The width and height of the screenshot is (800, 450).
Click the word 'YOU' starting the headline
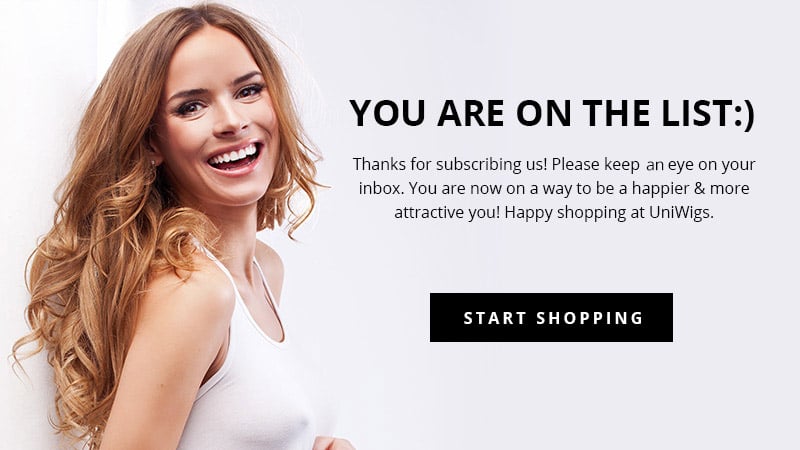[x=387, y=113]
